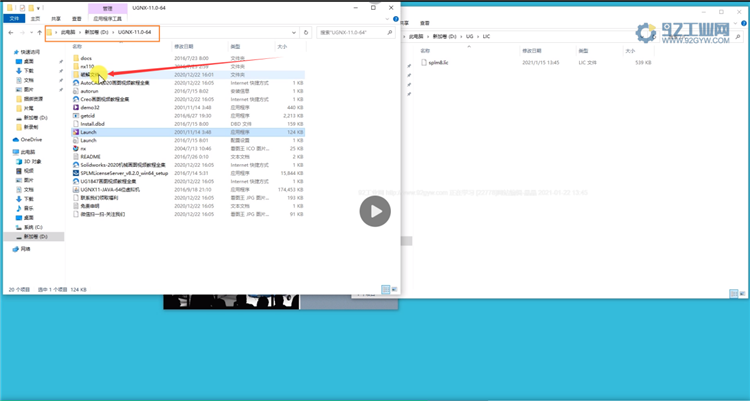Switch UGNX-11.0-64 window to large icons view
The image size is (750, 401).
point(394,290)
